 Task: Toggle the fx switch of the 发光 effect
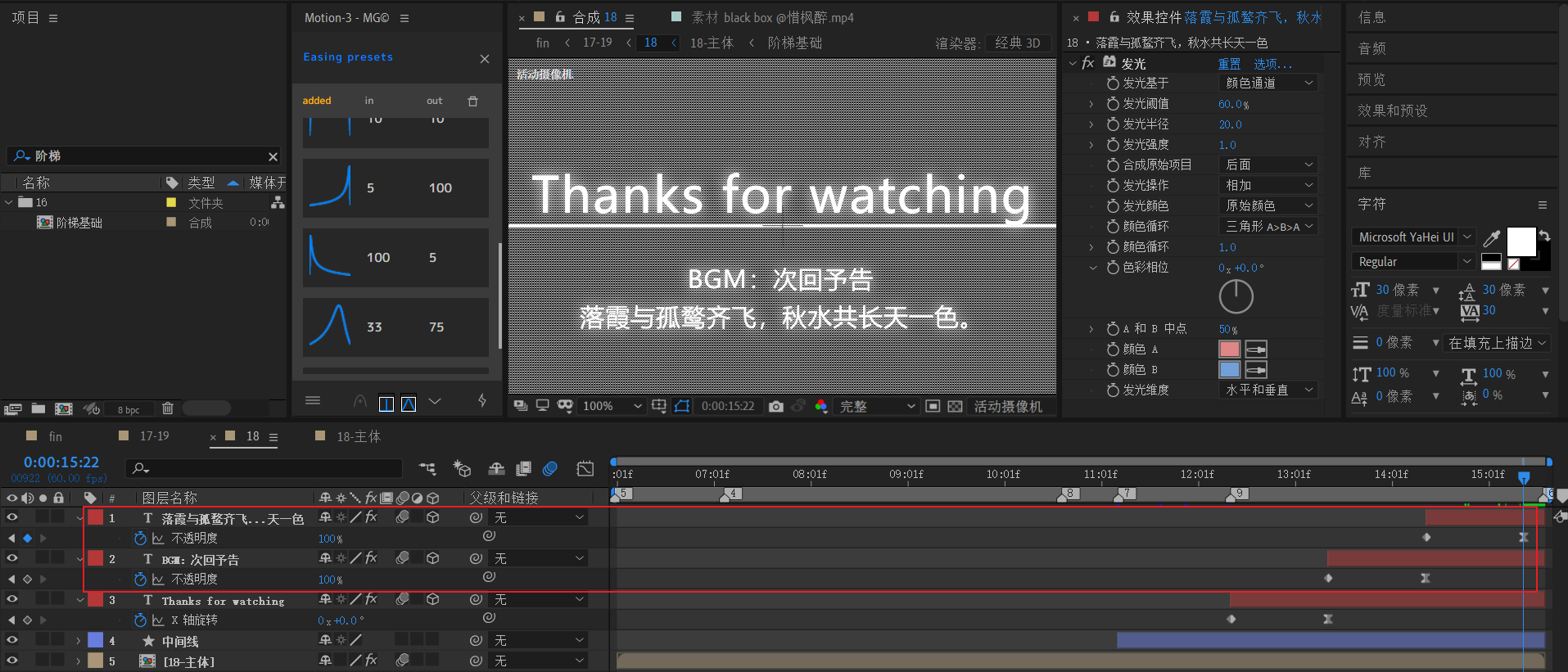(x=1088, y=63)
